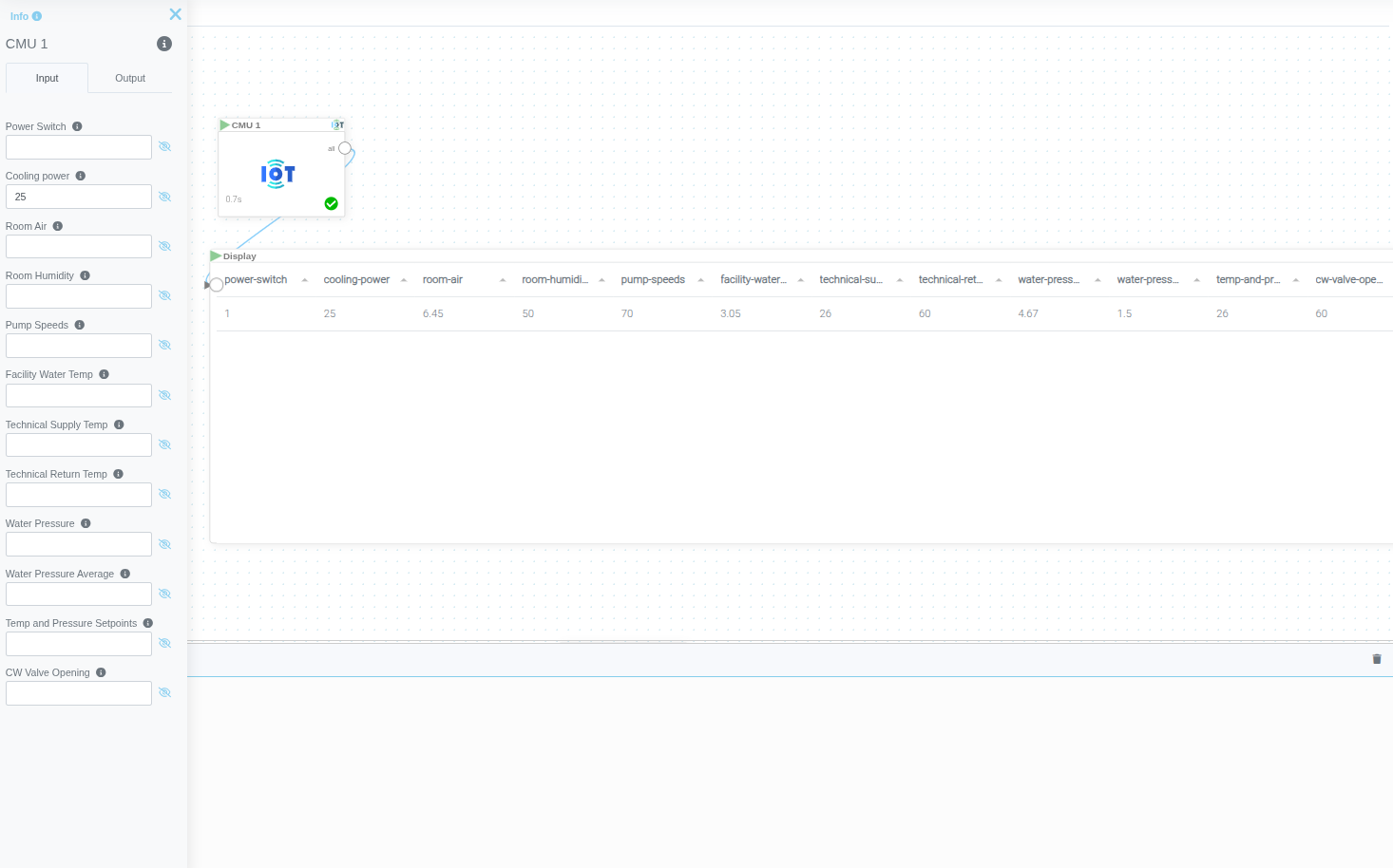Click the green play arrow on Display node

[x=216, y=256]
